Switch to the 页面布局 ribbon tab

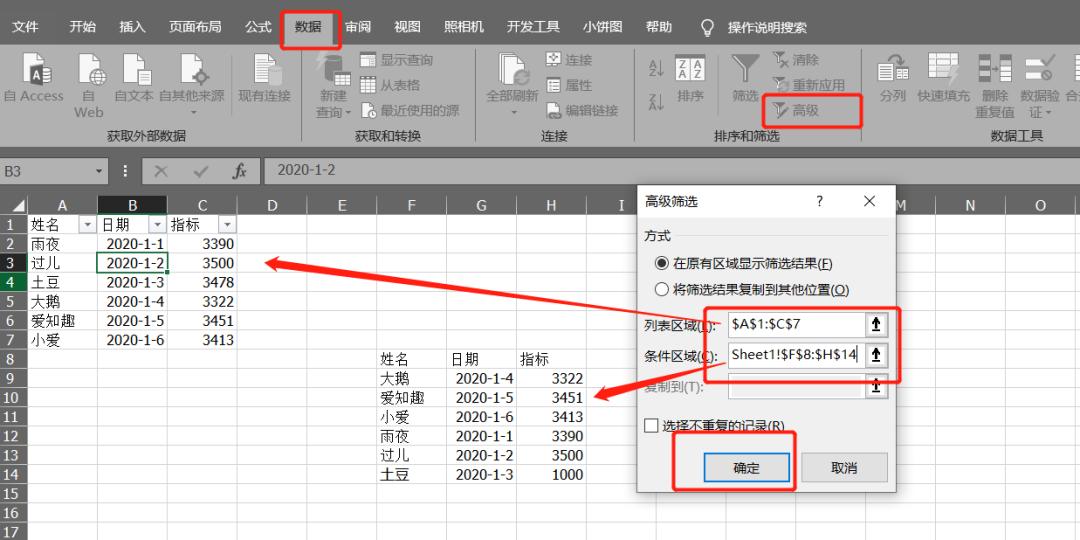coord(196,27)
